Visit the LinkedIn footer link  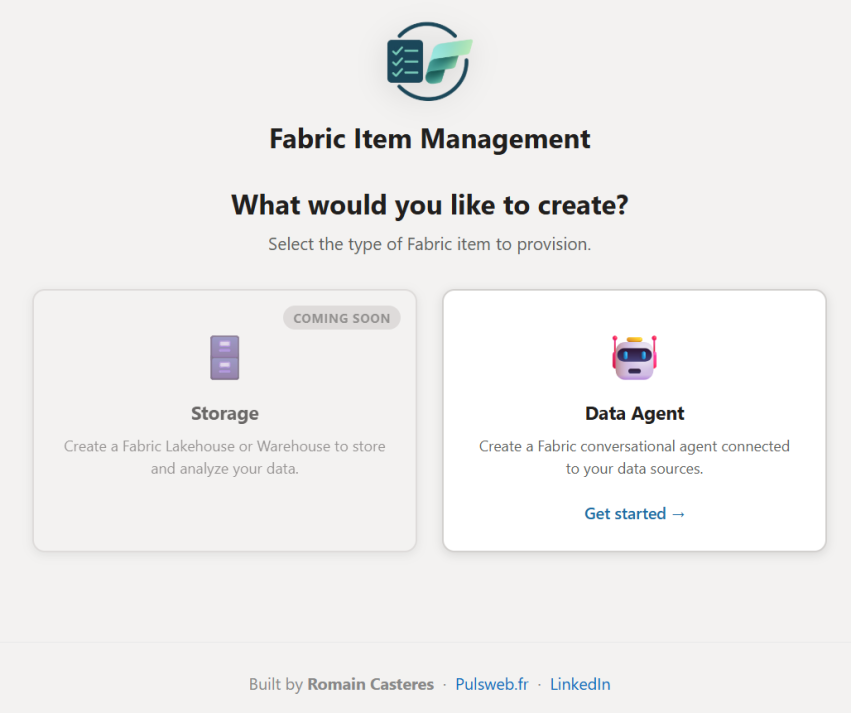[580, 684]
